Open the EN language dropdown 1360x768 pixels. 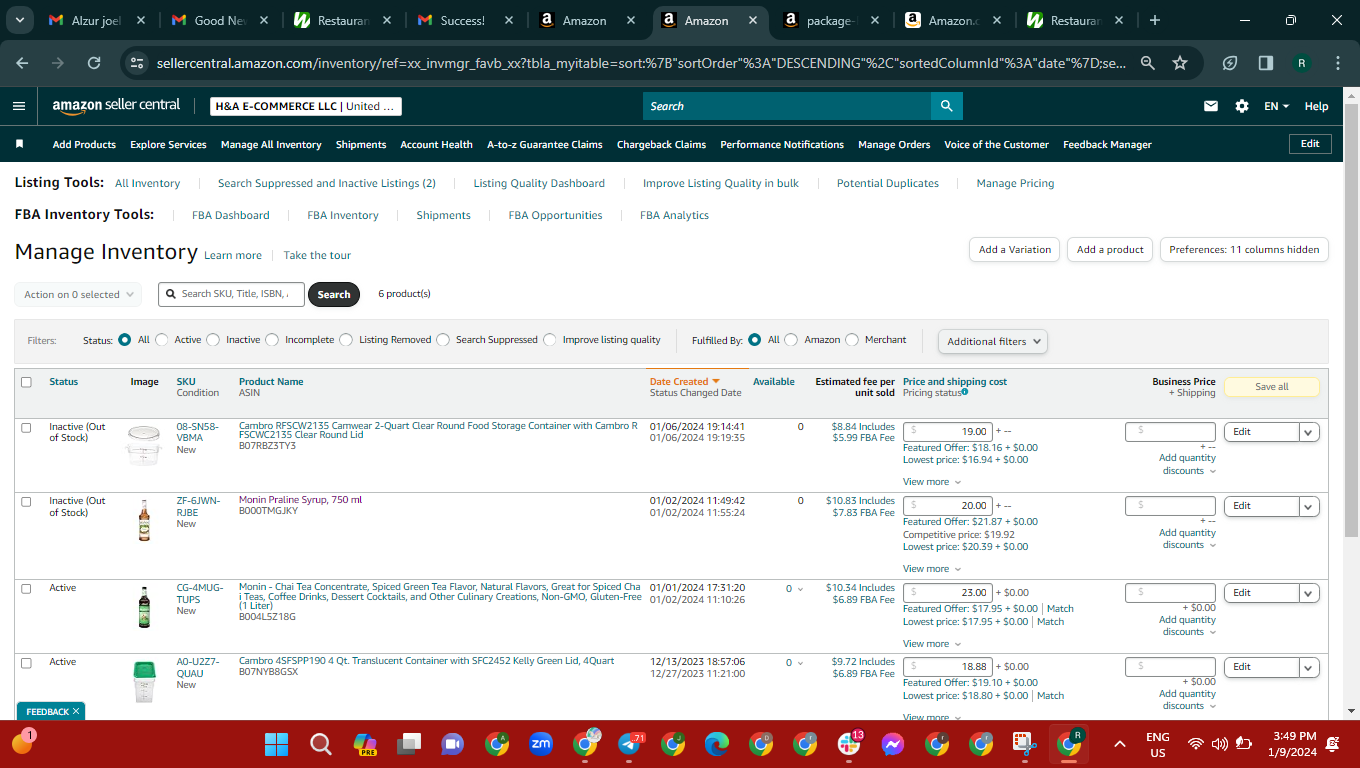pyautogui.click(x=1277, y=106)
